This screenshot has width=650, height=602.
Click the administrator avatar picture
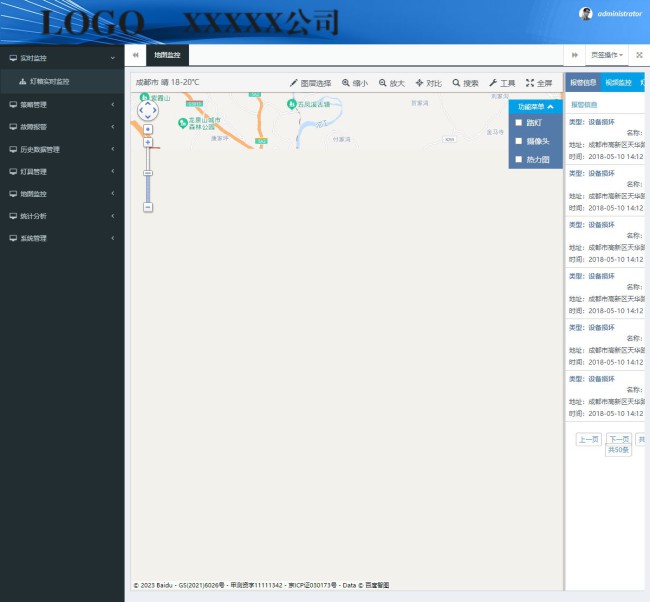[x=585, y=14]
